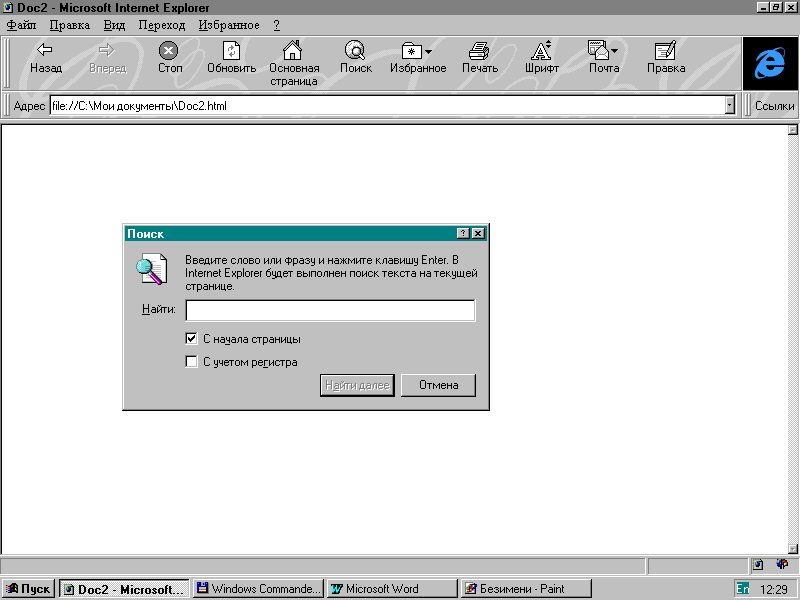
Task: Click the Найти далее button
Action: tap(357, 385)
